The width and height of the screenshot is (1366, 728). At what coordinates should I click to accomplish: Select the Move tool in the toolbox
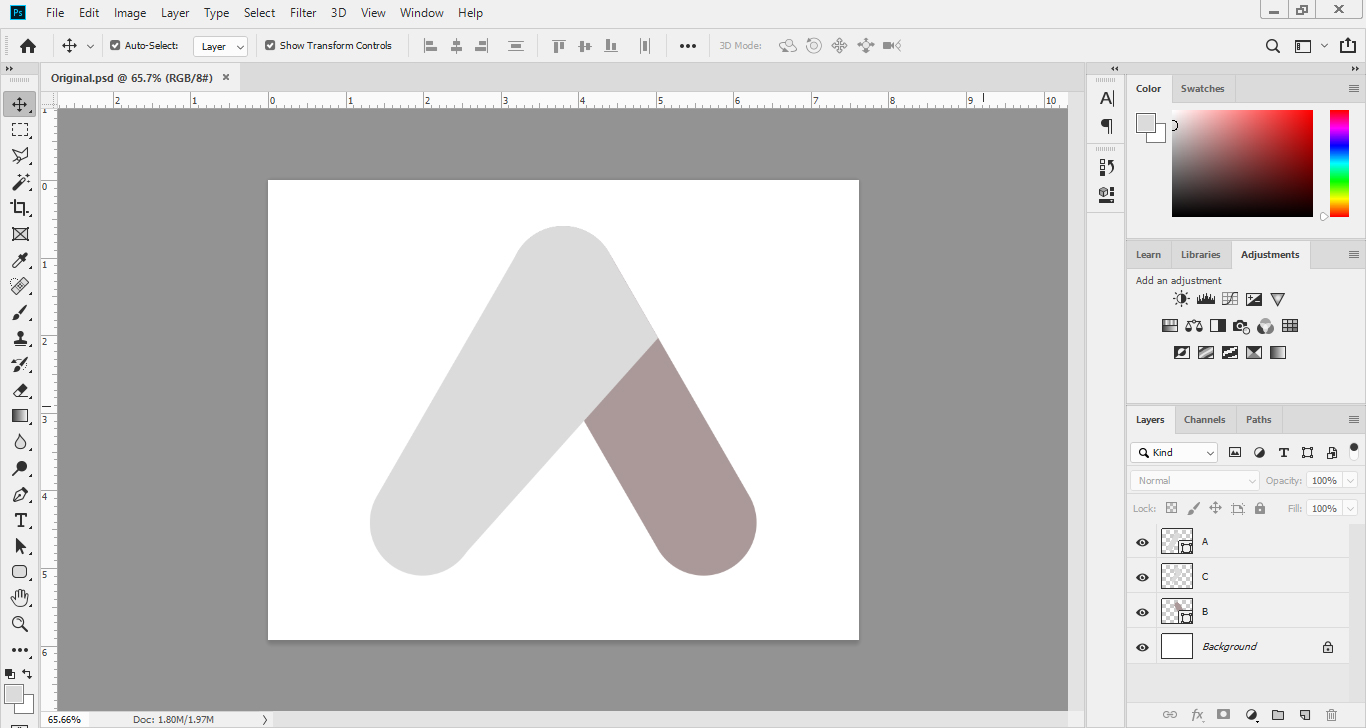(19, 104)
